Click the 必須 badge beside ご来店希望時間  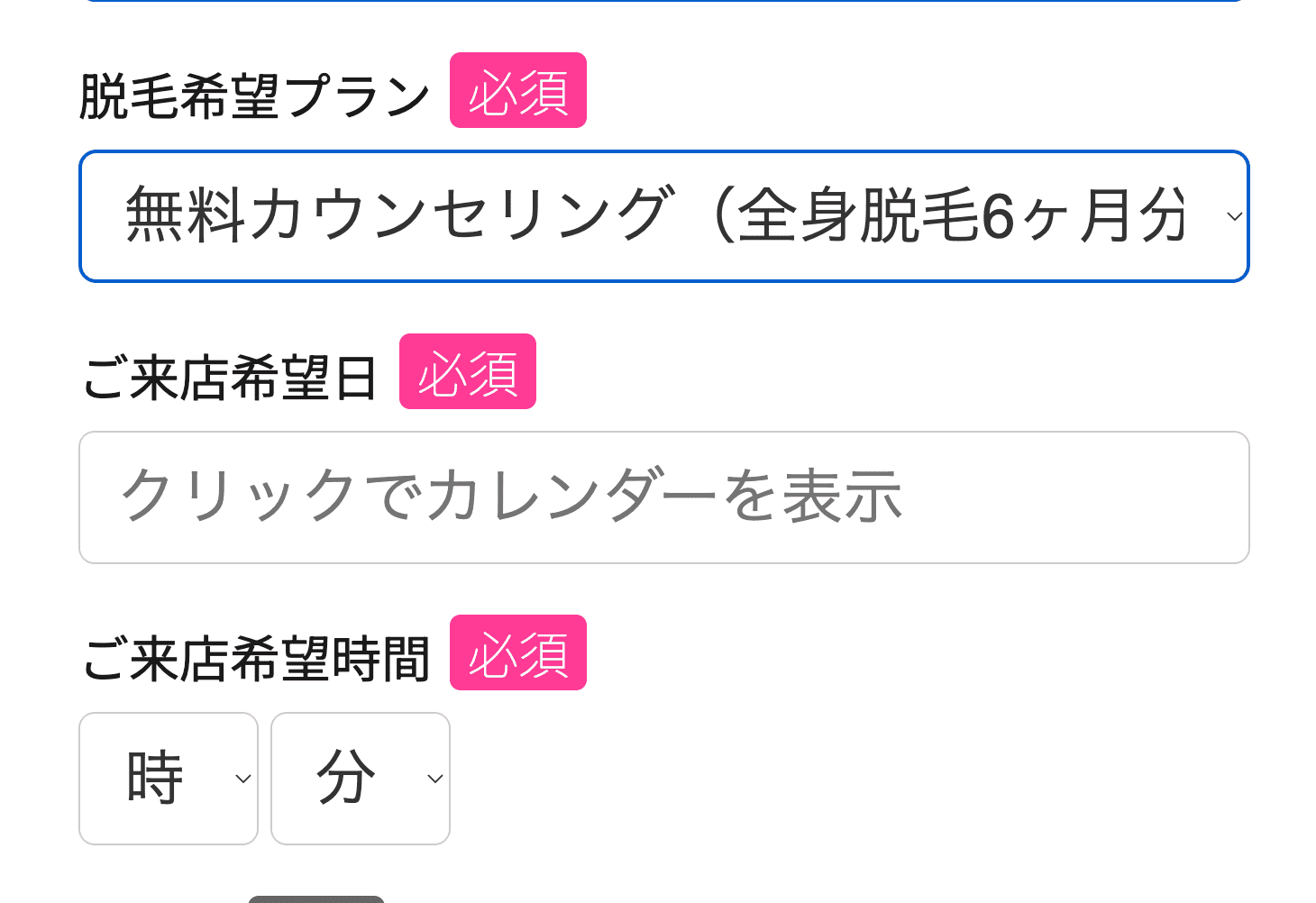click(518, 653)
